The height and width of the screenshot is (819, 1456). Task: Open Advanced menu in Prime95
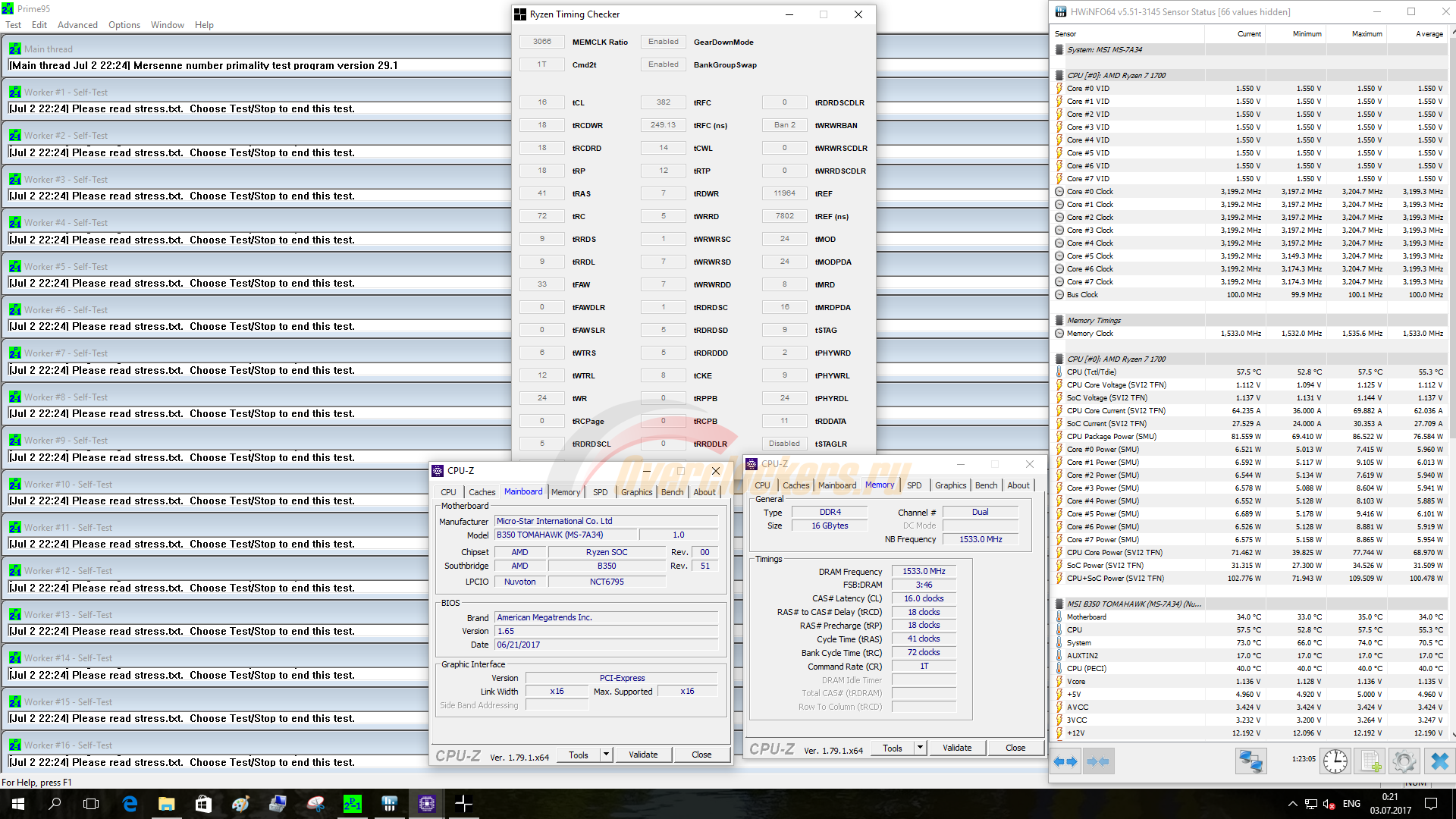[77, 25]
